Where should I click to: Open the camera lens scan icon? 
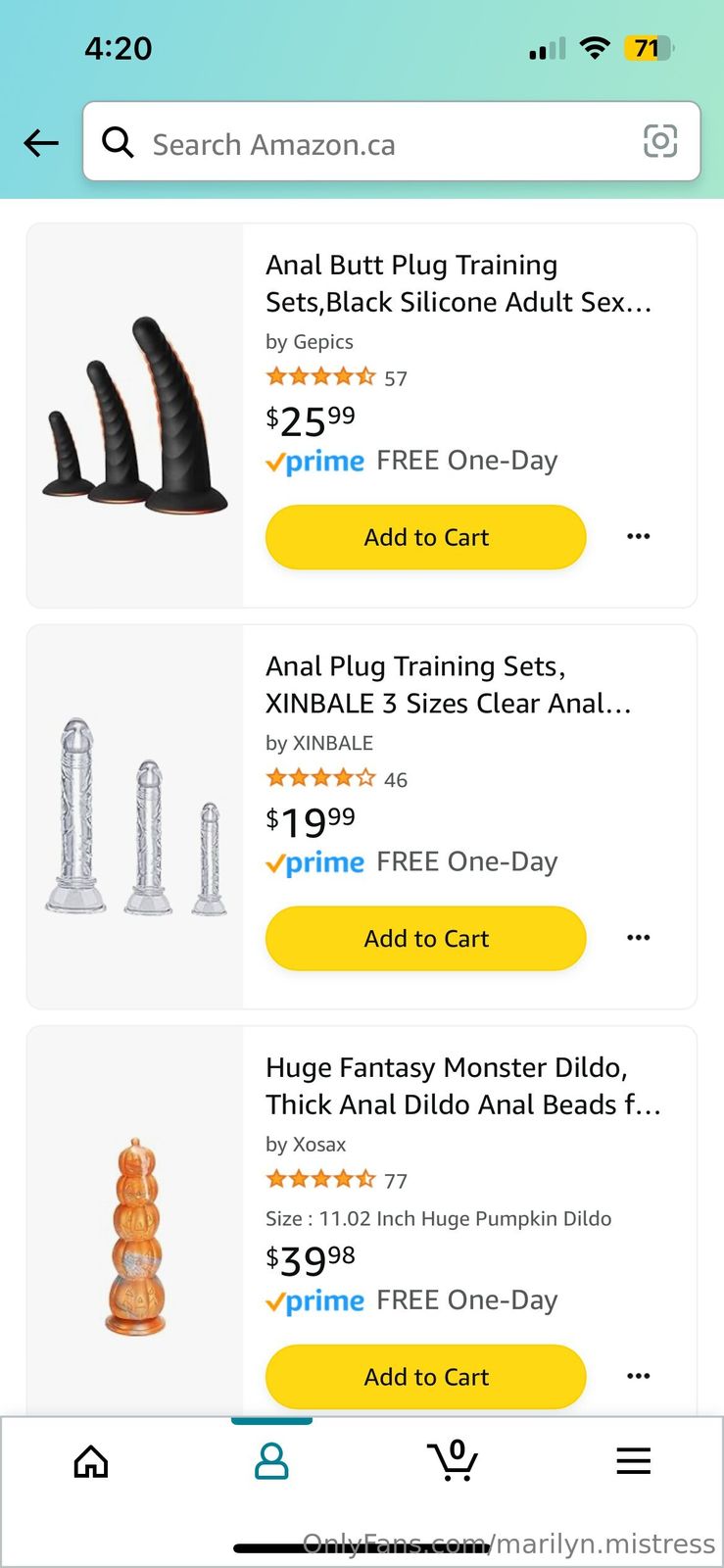tap(659, 142)
